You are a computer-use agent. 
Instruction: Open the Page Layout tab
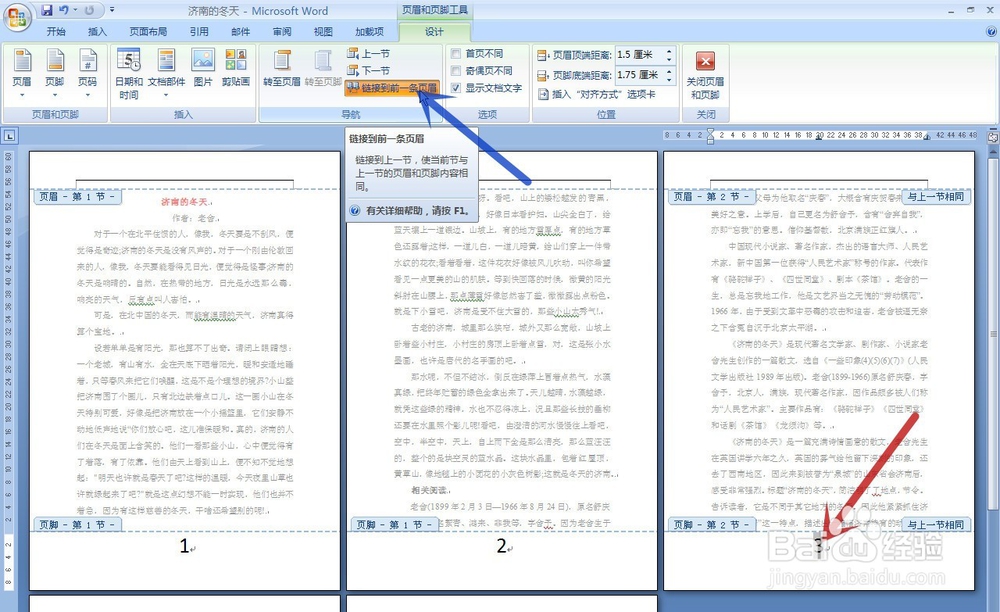[x=148, y=30]
